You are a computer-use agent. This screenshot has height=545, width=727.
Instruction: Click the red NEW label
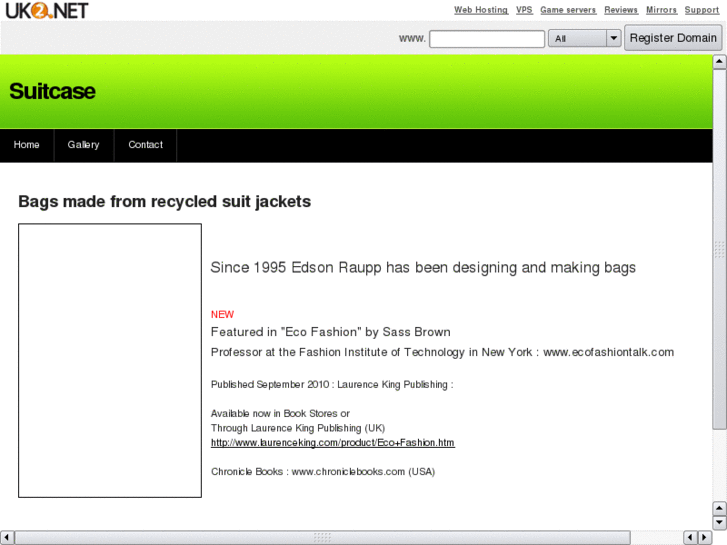coord(223,314)
